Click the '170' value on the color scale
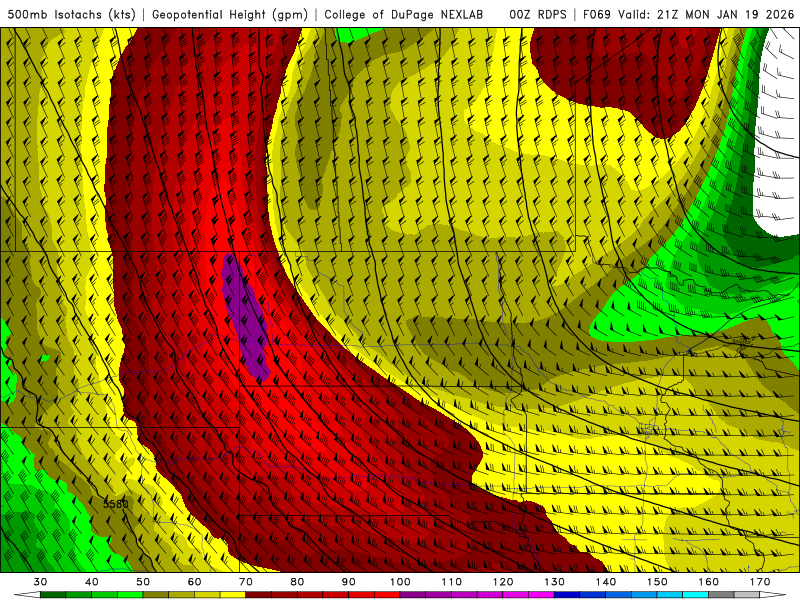 click(760, 582)
